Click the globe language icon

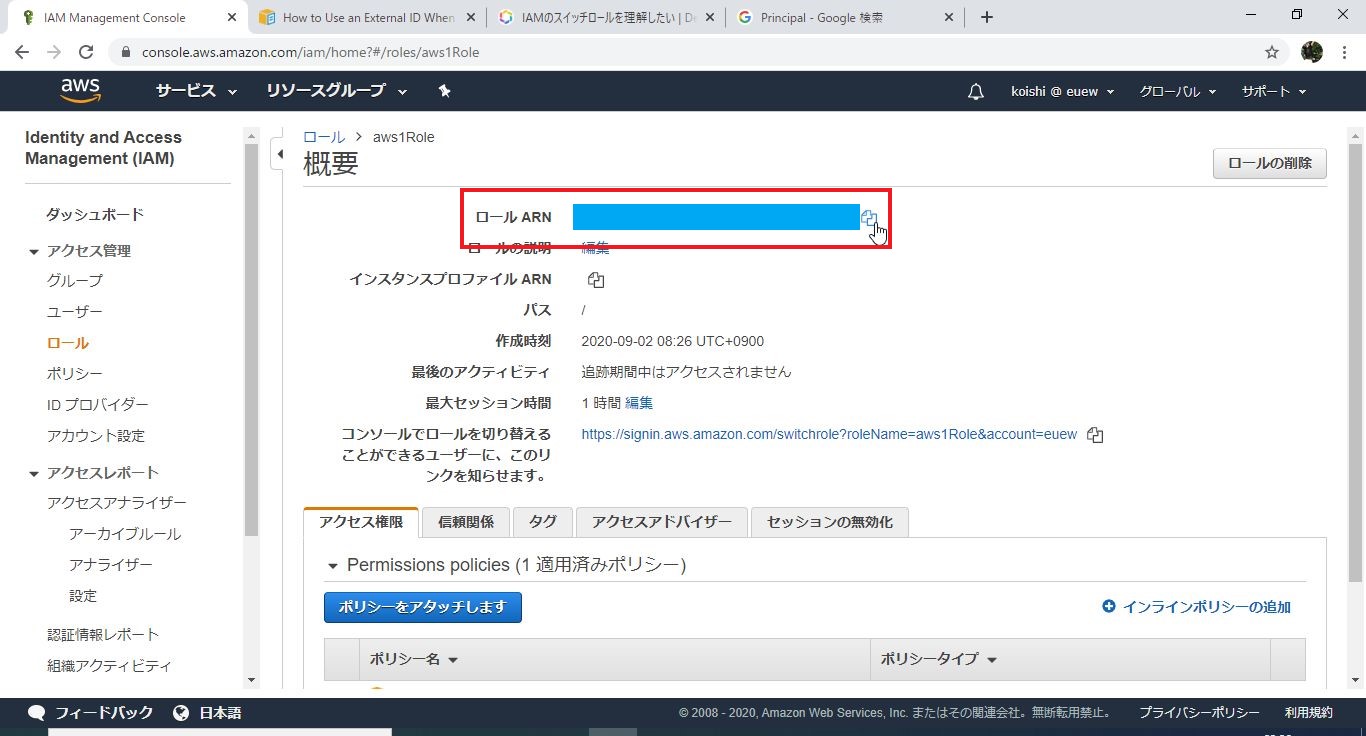click(x=181, y=713)
